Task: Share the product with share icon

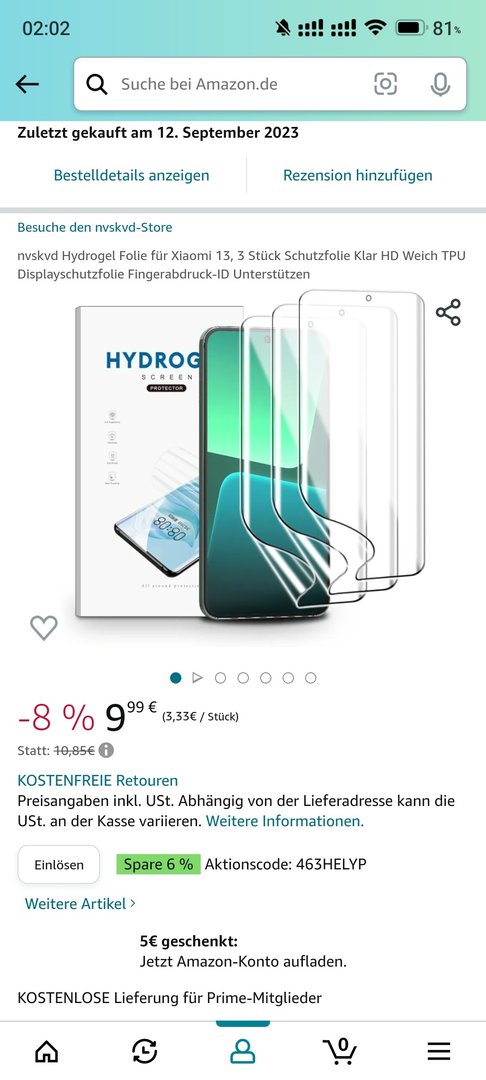Action: click(x=448, y=312)
